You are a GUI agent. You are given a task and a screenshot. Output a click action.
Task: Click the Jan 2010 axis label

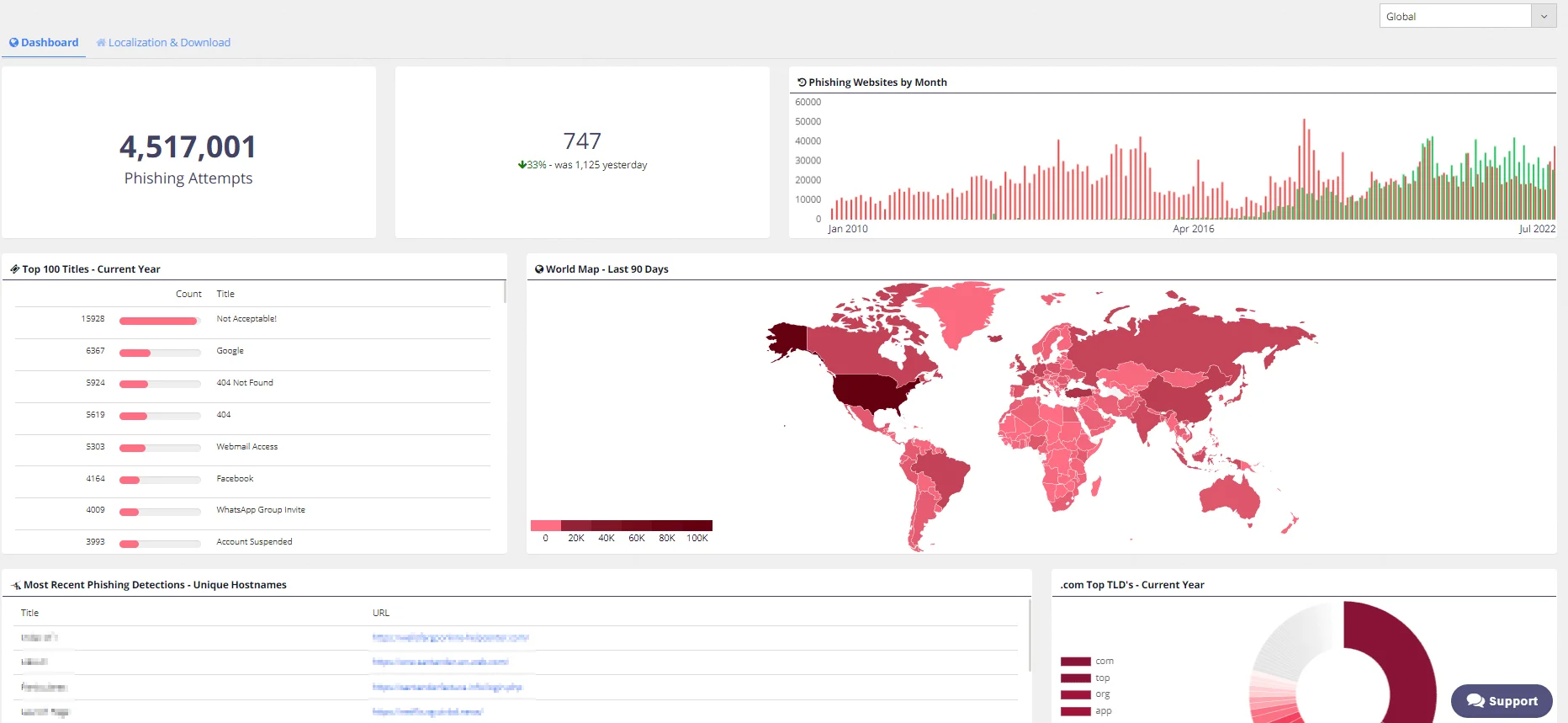coord(848,229)
